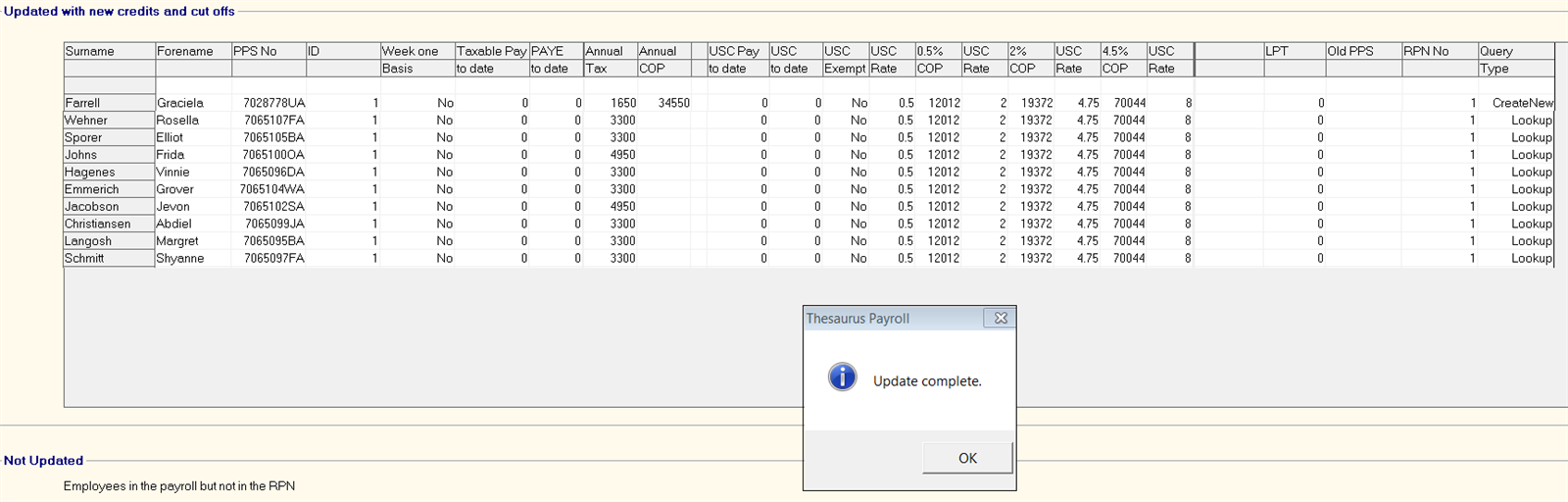Screen dimensions: 1568x502
Task: Click the Taxable Pay column header
Action: pos(492,60)
